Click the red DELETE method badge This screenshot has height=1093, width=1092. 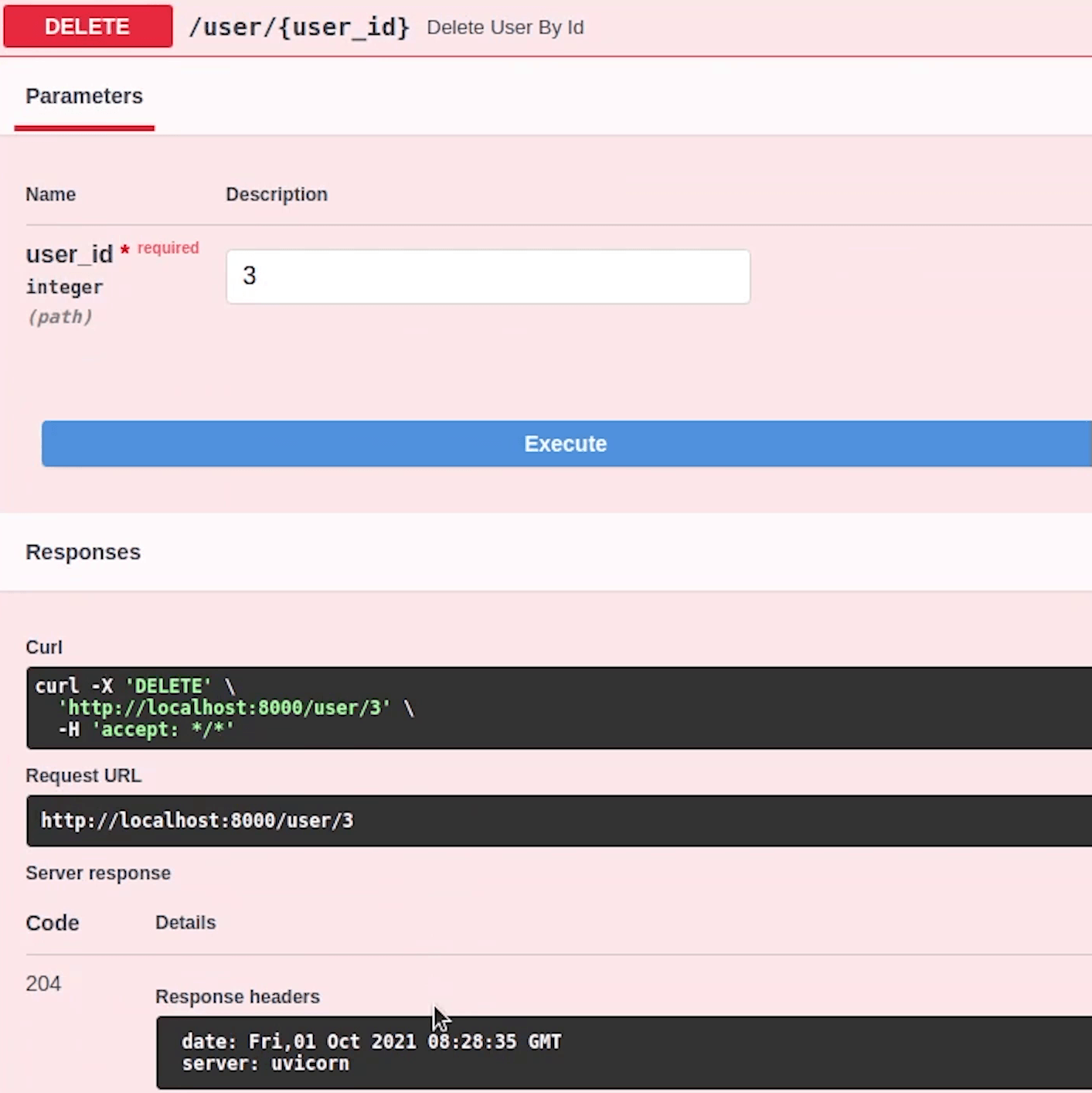[87, 27]
